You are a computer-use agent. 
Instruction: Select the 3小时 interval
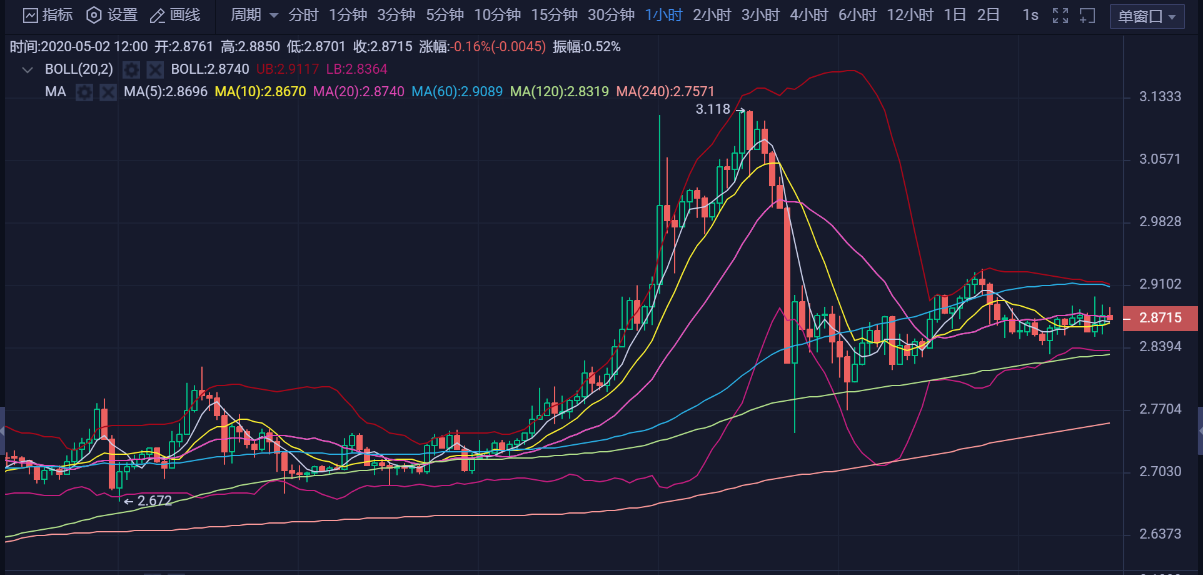760,15
